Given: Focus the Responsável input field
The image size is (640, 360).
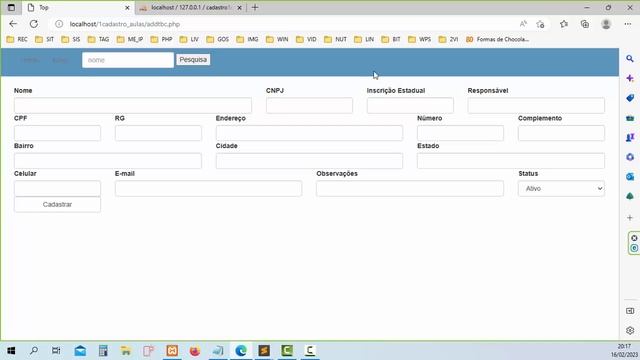Looking at the screenshot, I should (536, 105).
